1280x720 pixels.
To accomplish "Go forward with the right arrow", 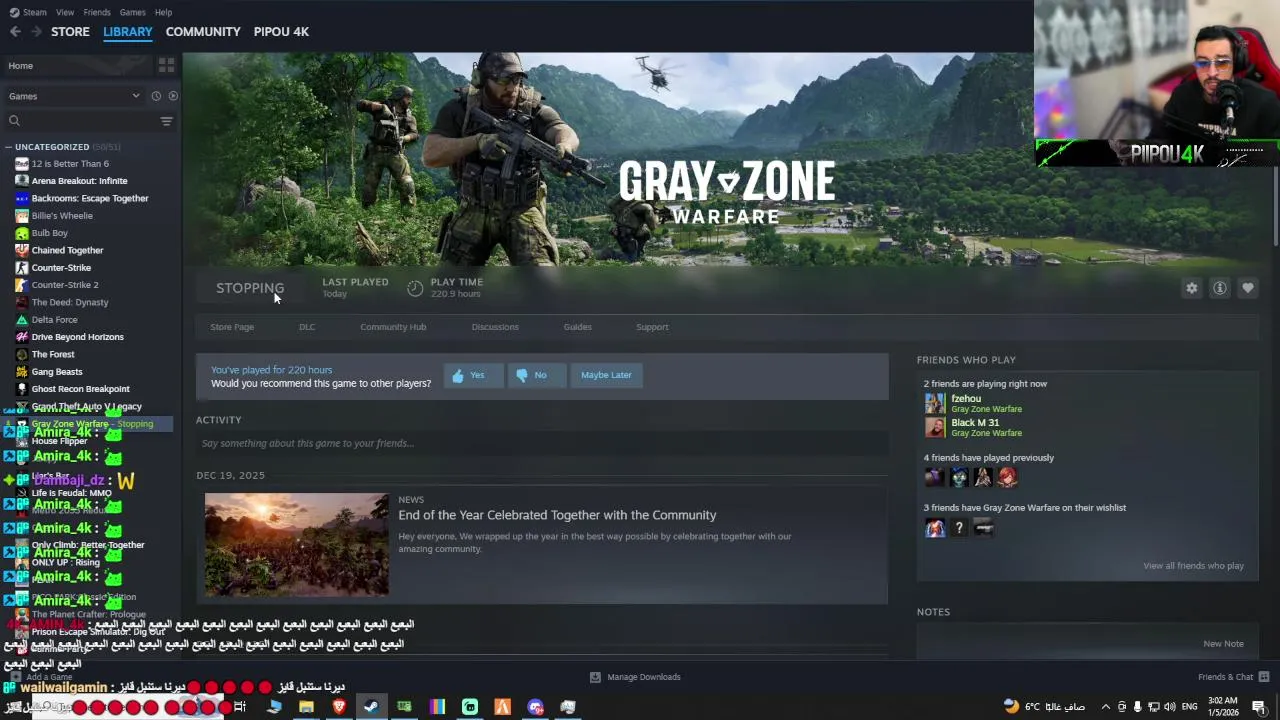I will click(36, 32).
